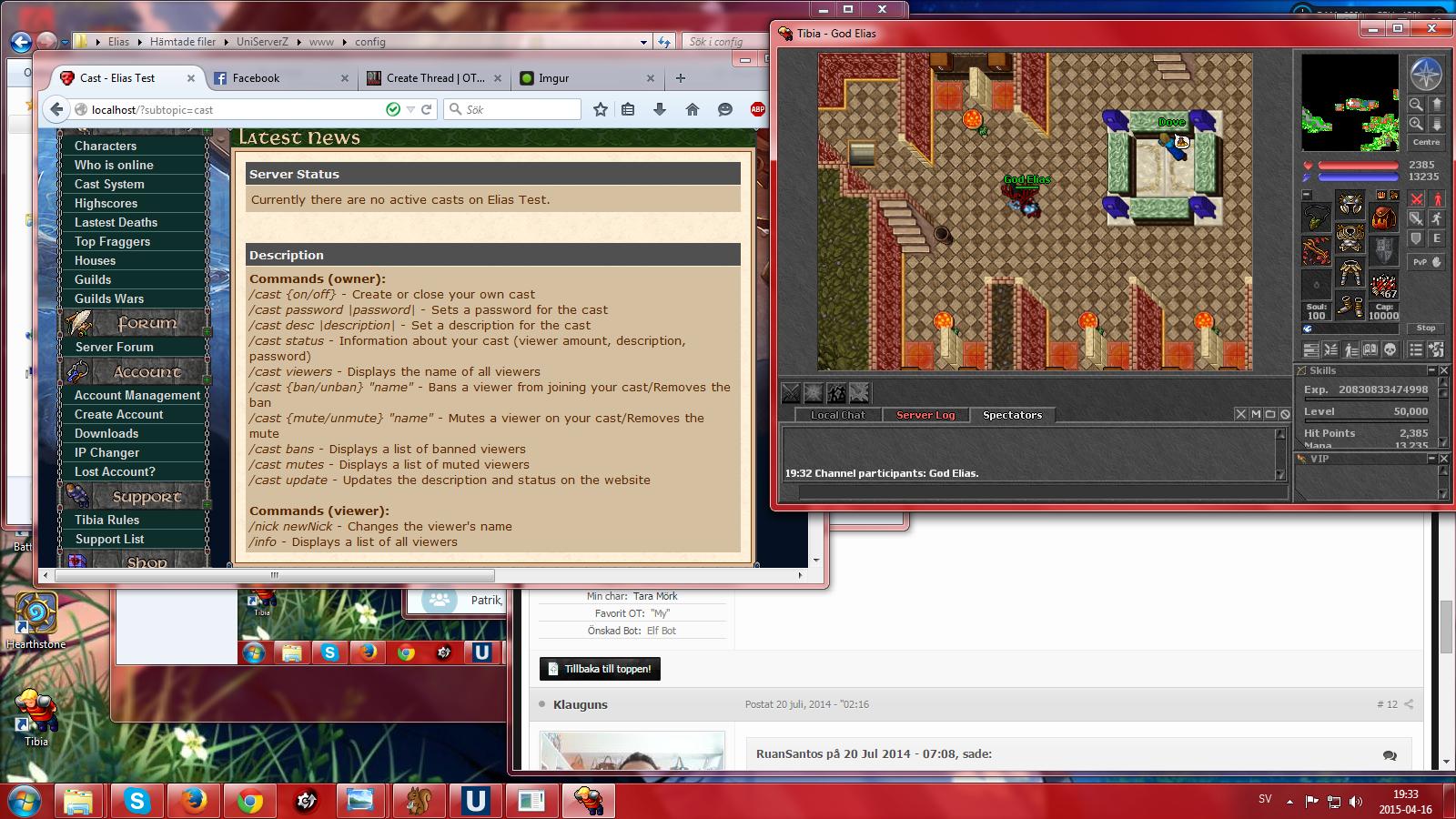Select offensive fight mode crossed swords icon
Image resolution: width=1456 pixels, height=819 pixels.
pos(1417,198)
